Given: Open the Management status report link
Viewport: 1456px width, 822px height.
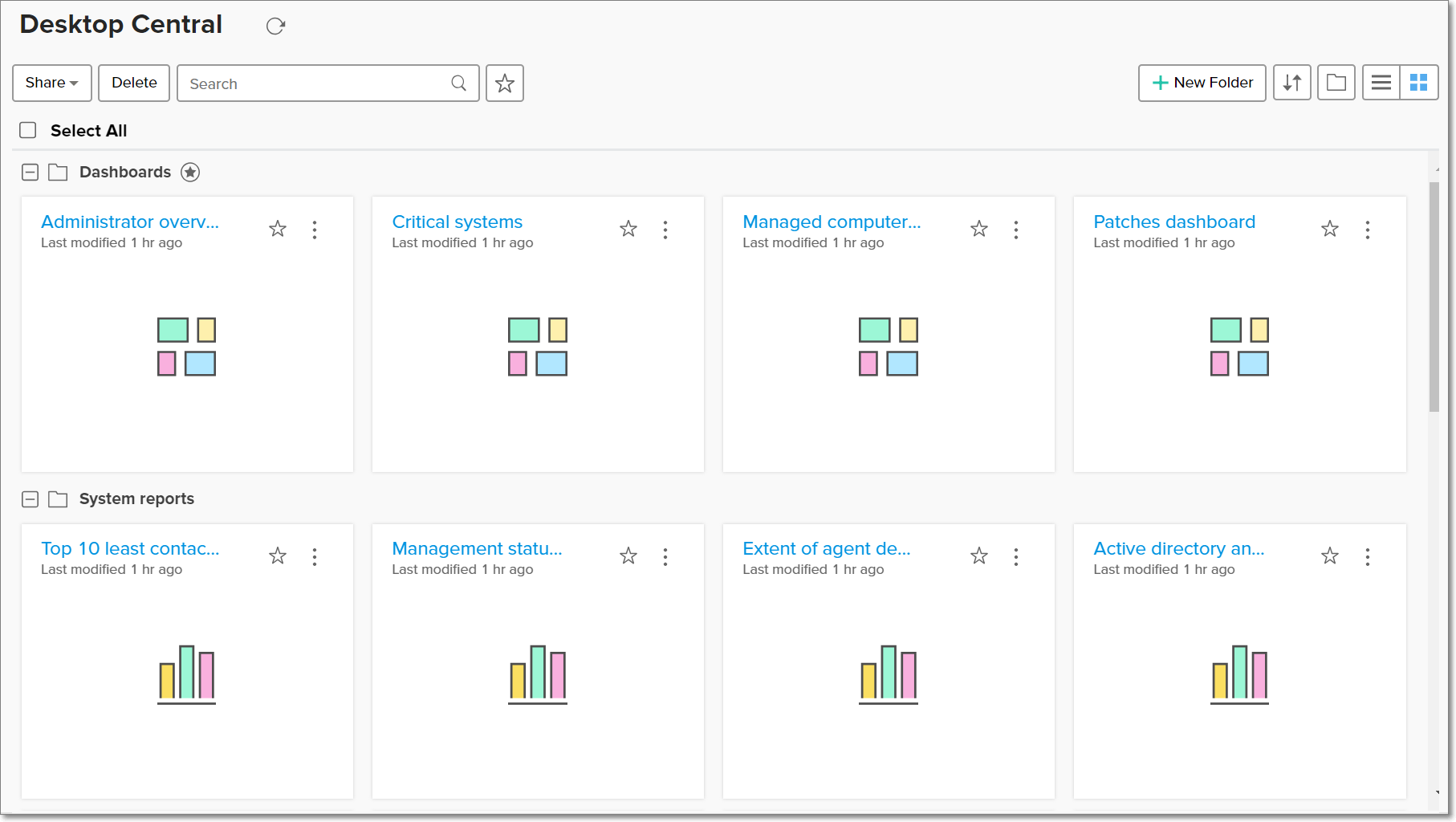Looking at the screenshot, I should pos(477,549).
